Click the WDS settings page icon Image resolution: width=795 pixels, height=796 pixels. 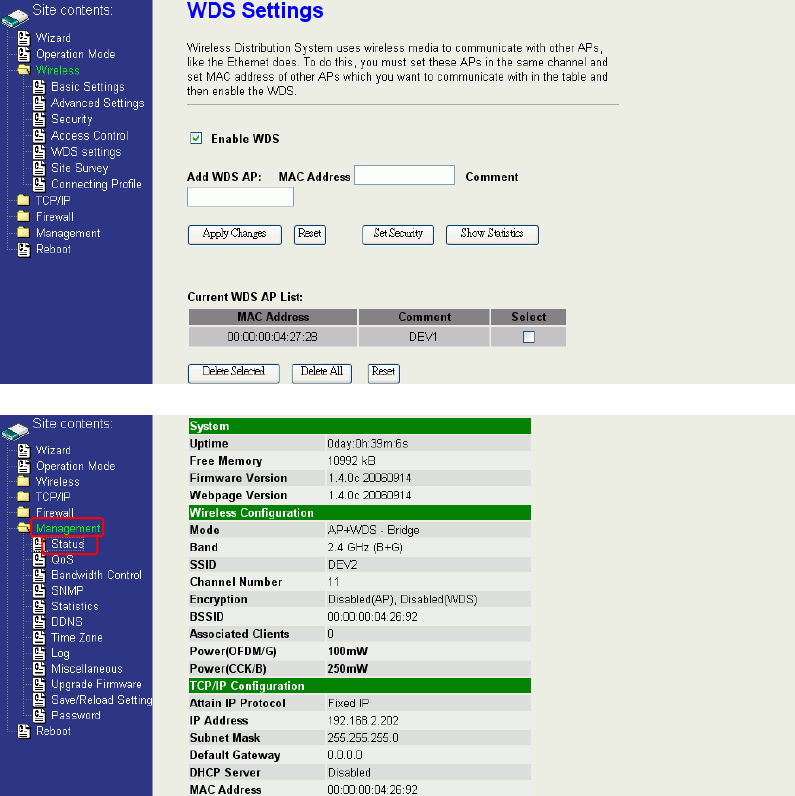tap(39, 152)
